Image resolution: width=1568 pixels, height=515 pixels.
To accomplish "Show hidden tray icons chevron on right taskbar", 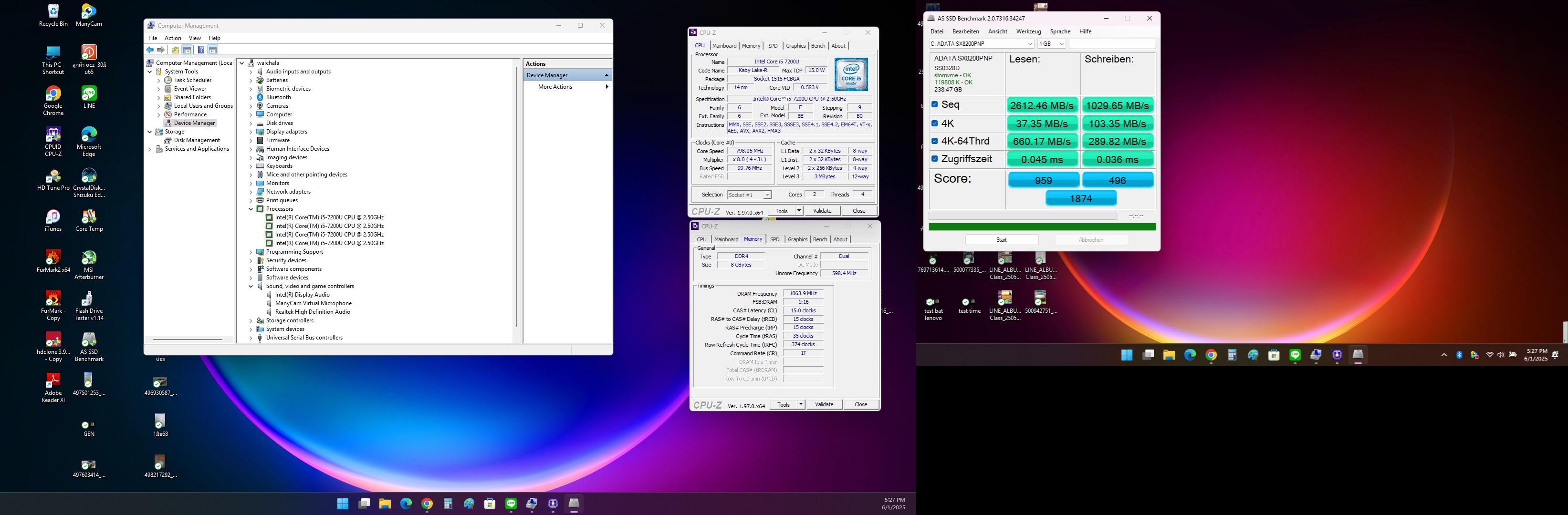I will tap(1444, 355).
